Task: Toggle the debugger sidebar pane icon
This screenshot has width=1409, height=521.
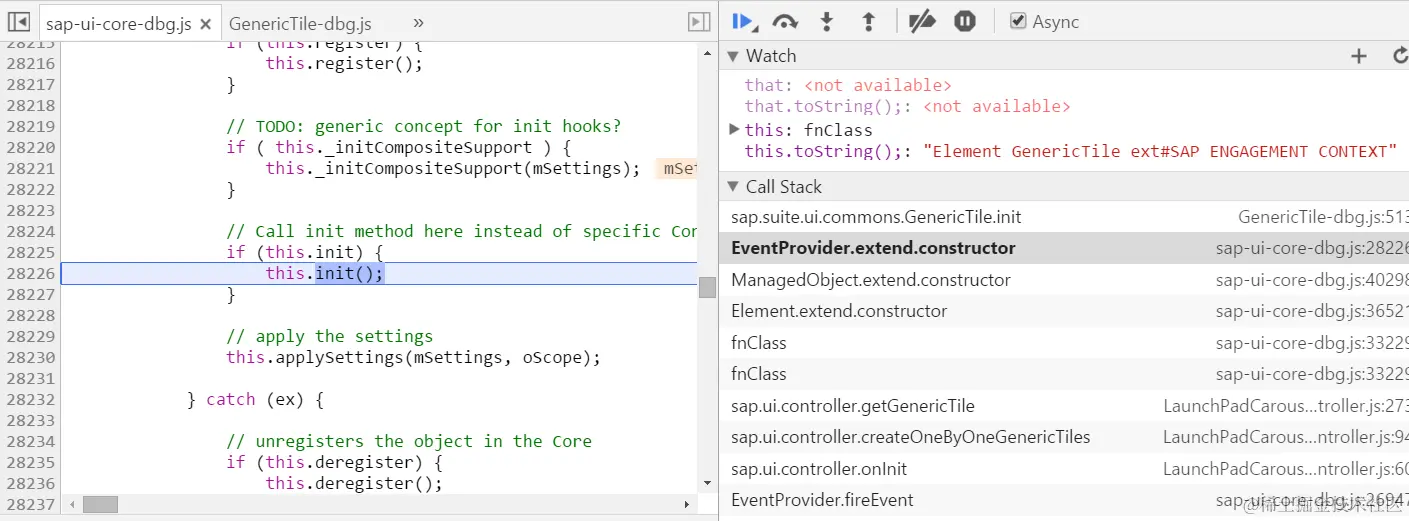Action: (698, 22)
